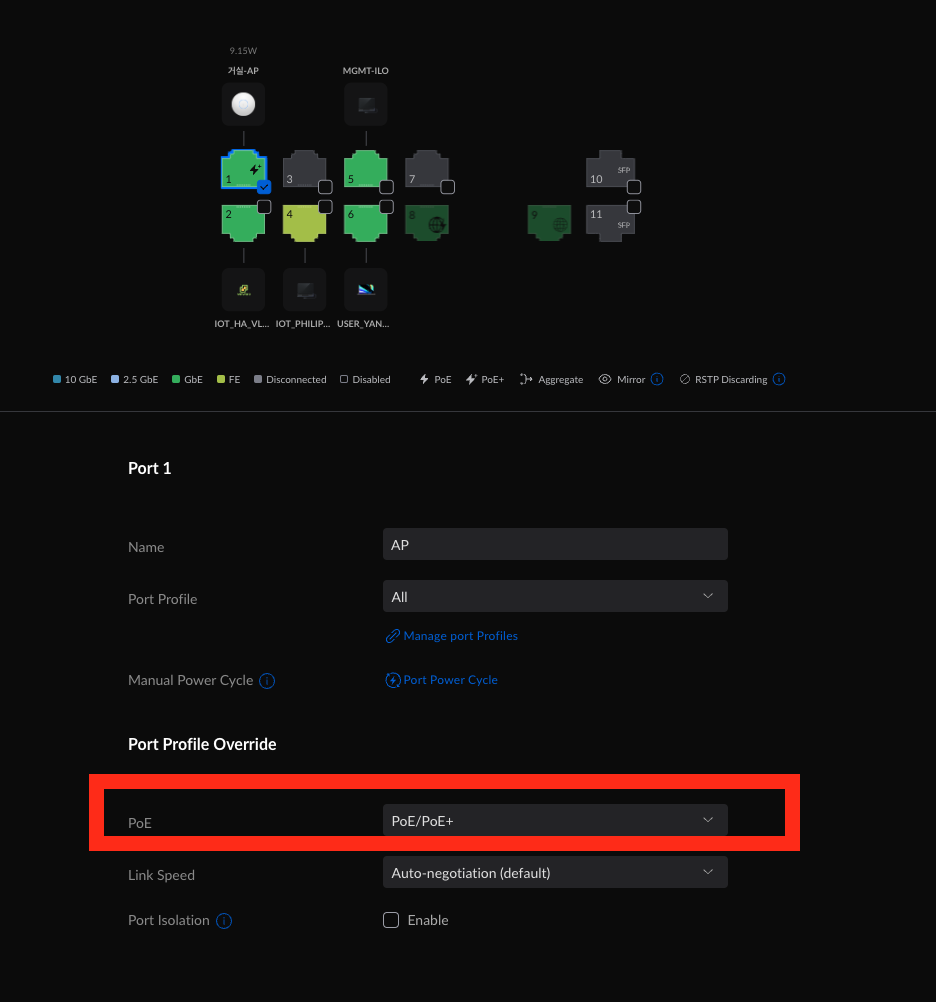Click the MGMT-ILO device icon
The width and height of the screenshot is (936, 1002).
coord(366,104)
